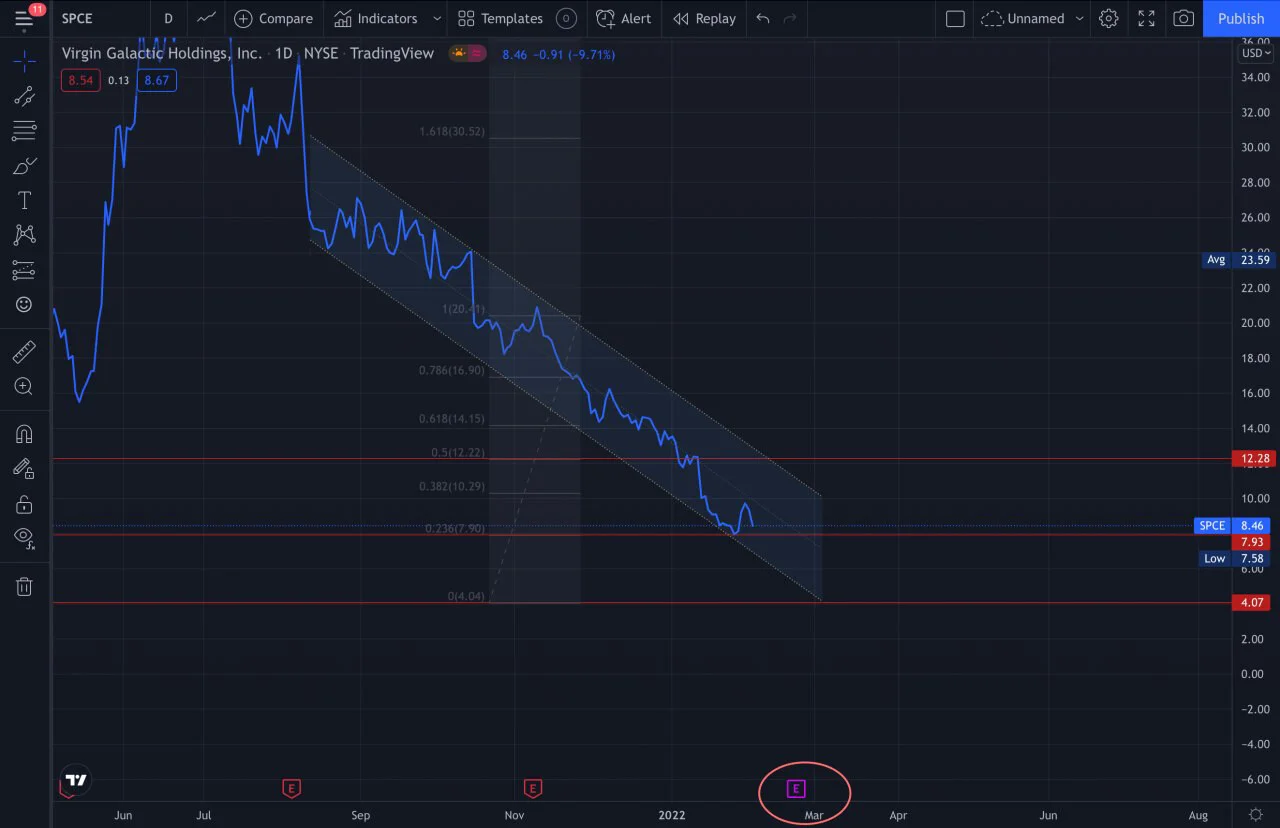Screen dimensions: 1280x828
Task: Select the forecast and measurement tools
Action: [x=24, y=270]
